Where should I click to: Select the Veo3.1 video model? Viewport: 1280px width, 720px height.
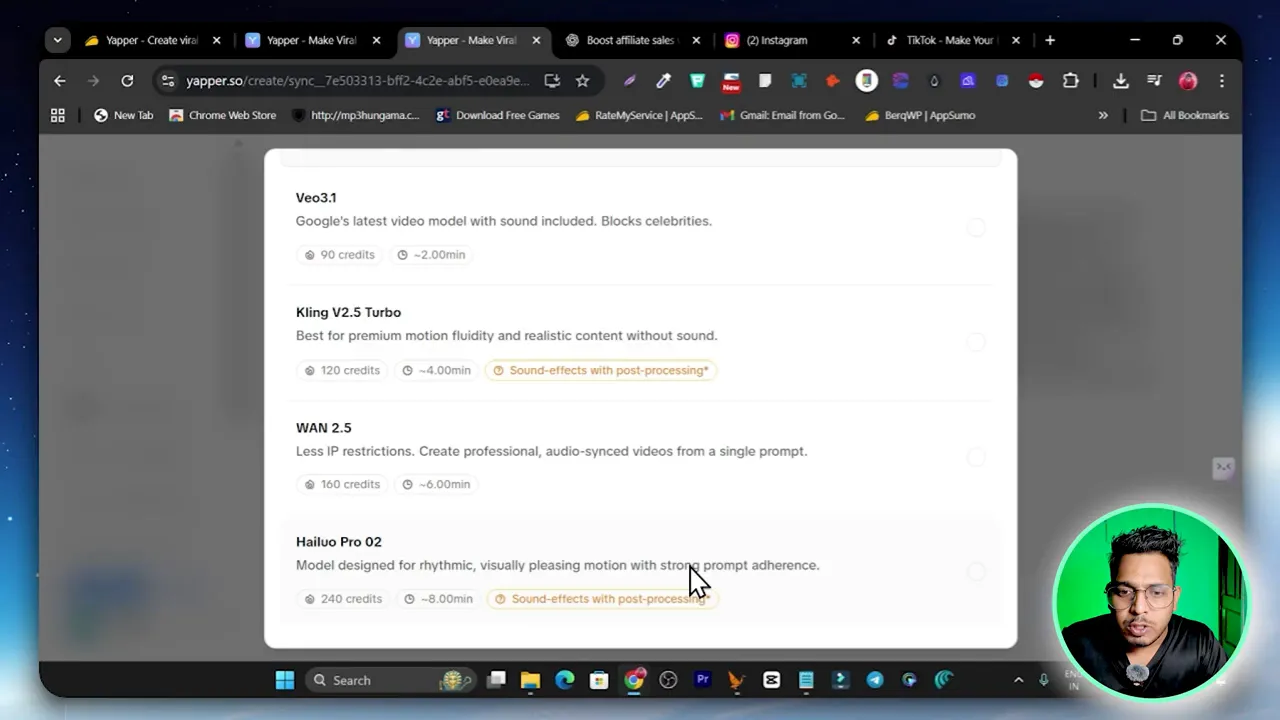[976, 227]
